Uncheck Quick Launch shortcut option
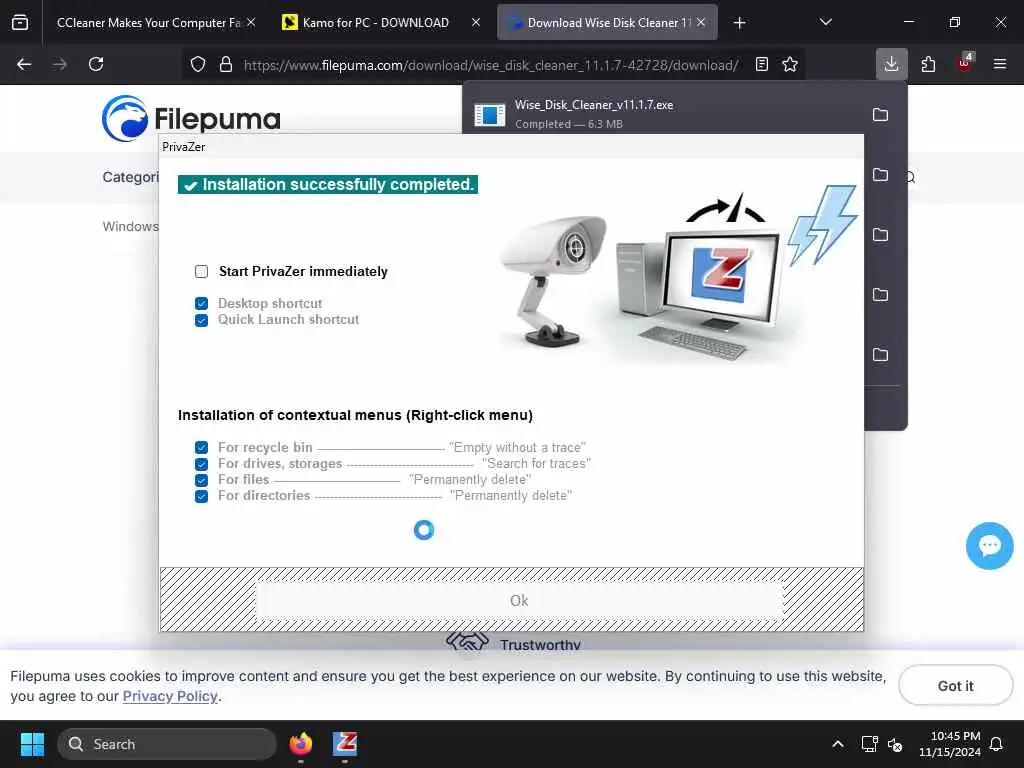This screenshot has height=768, width=1024. [x=201, y=320]
